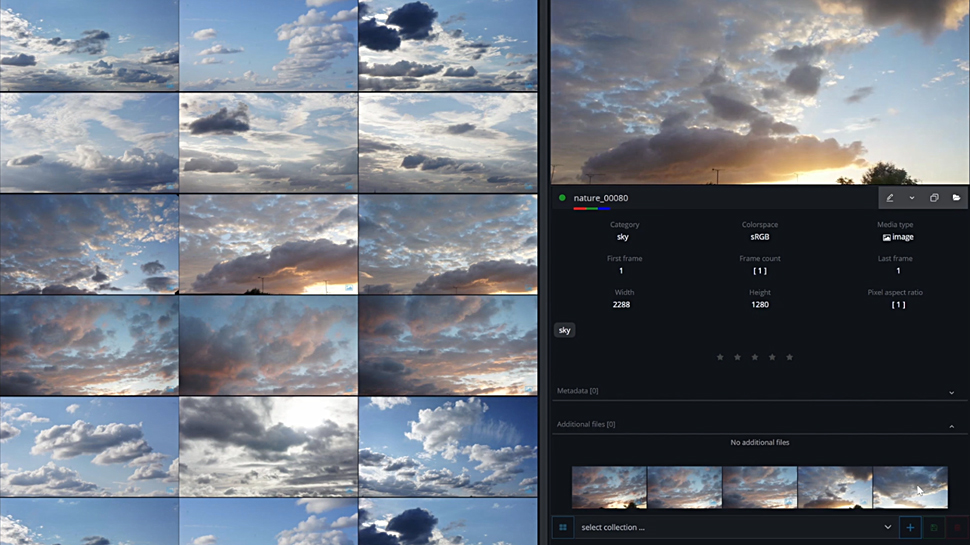Click the image media type icon
This screenshot has height=545, width=970.
click(x=886, y=237)
